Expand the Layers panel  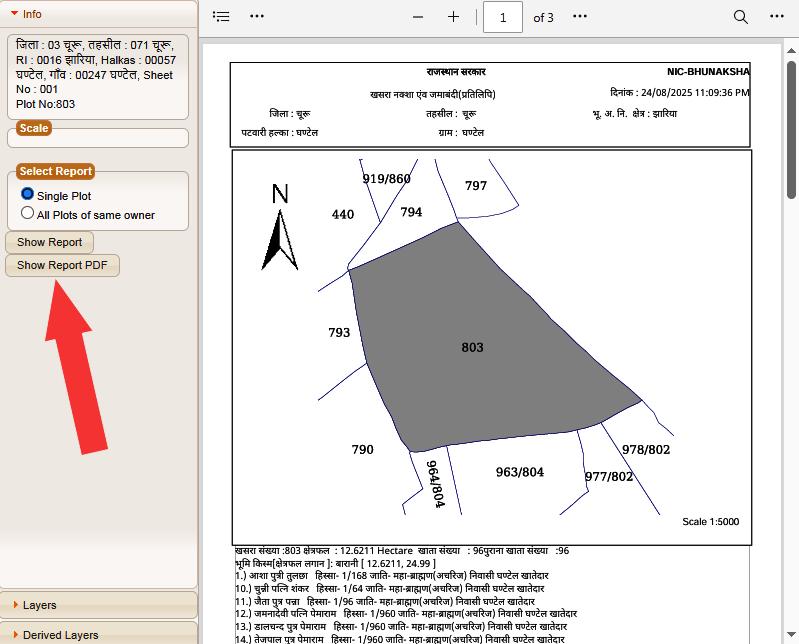98,605
